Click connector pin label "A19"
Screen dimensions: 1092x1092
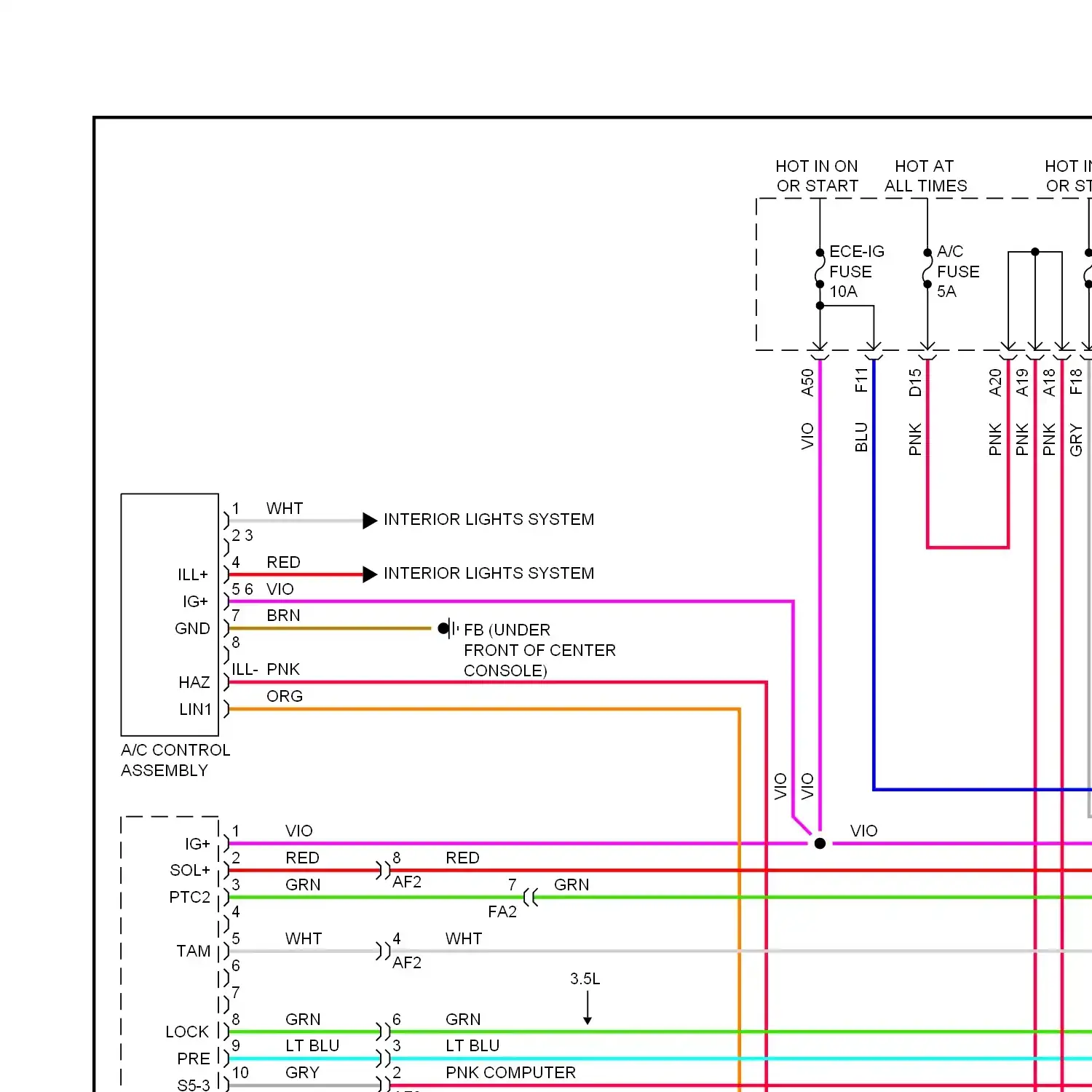pyautogui.click(x=1022, y=382)
